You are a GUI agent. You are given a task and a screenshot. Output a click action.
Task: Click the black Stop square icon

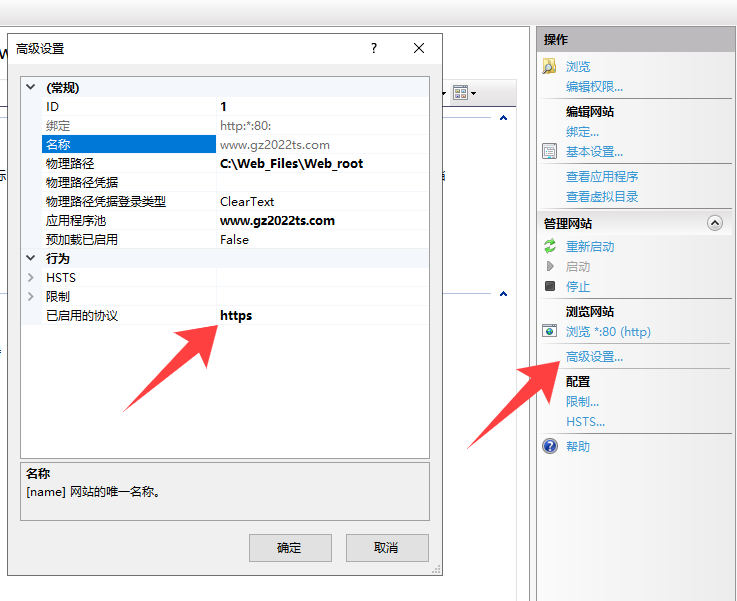click(x=550, y=286)
